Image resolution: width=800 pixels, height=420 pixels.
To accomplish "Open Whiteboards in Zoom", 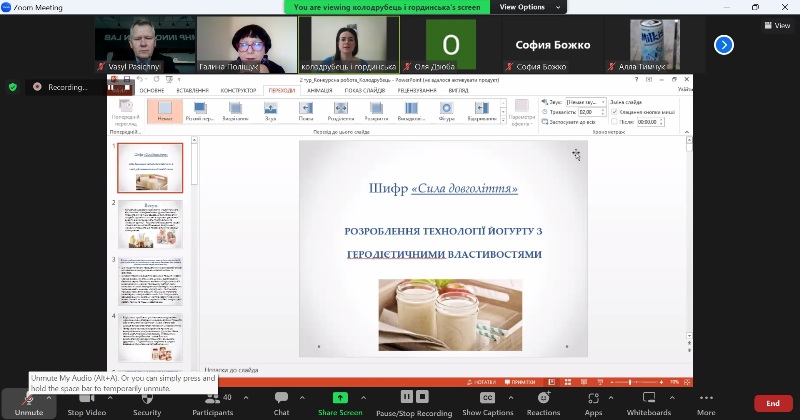I will (648, 404).
